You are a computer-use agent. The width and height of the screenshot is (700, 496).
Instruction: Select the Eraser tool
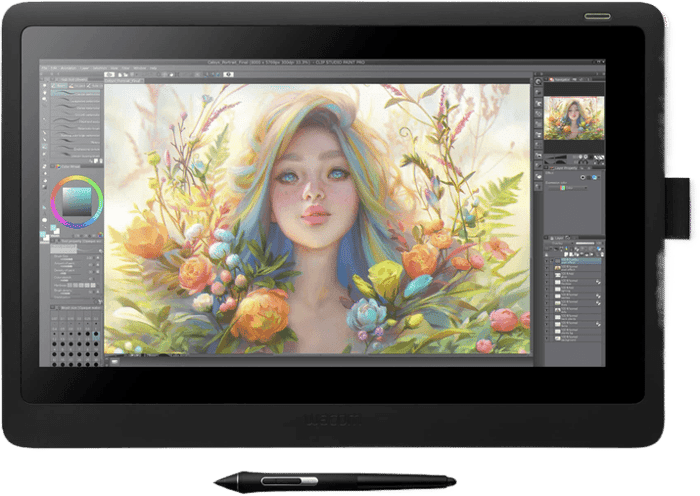(45, 167)
